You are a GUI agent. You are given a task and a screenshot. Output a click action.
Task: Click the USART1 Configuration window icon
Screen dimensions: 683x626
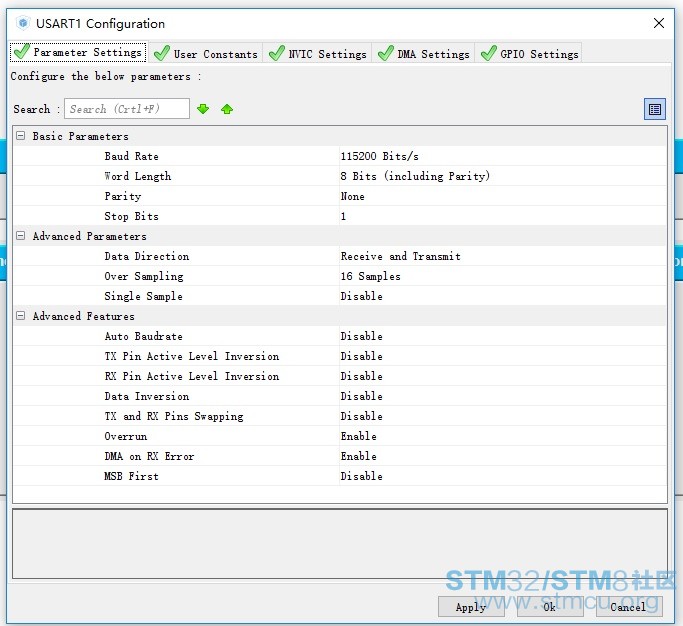[x=23, y=23]
